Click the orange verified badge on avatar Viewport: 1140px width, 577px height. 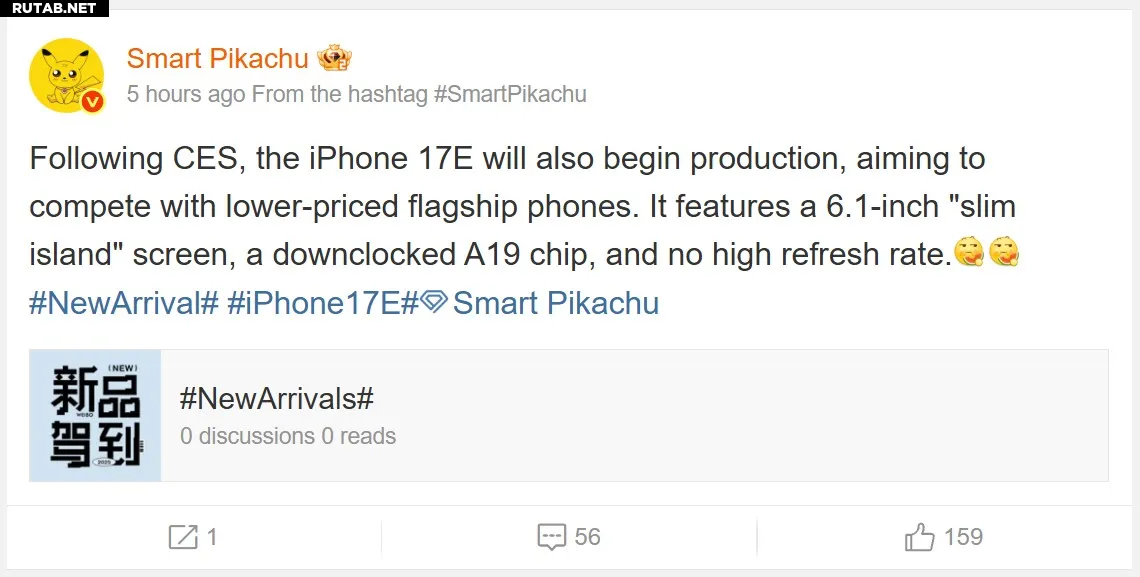point(93,102)
